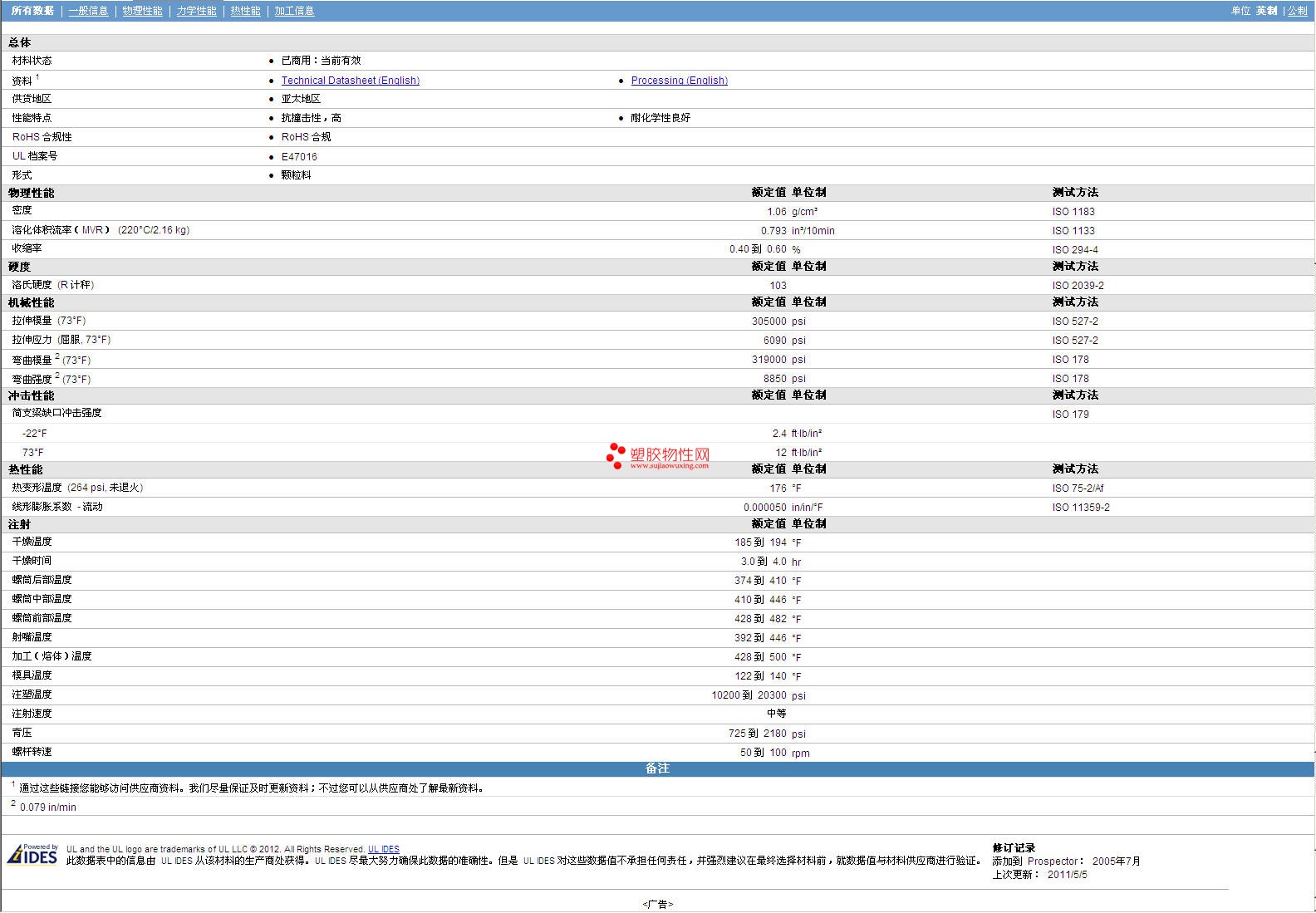Click the UL 档案号 row label
The width and height of the screenshot is (1316, 913).
coord(35,156)
